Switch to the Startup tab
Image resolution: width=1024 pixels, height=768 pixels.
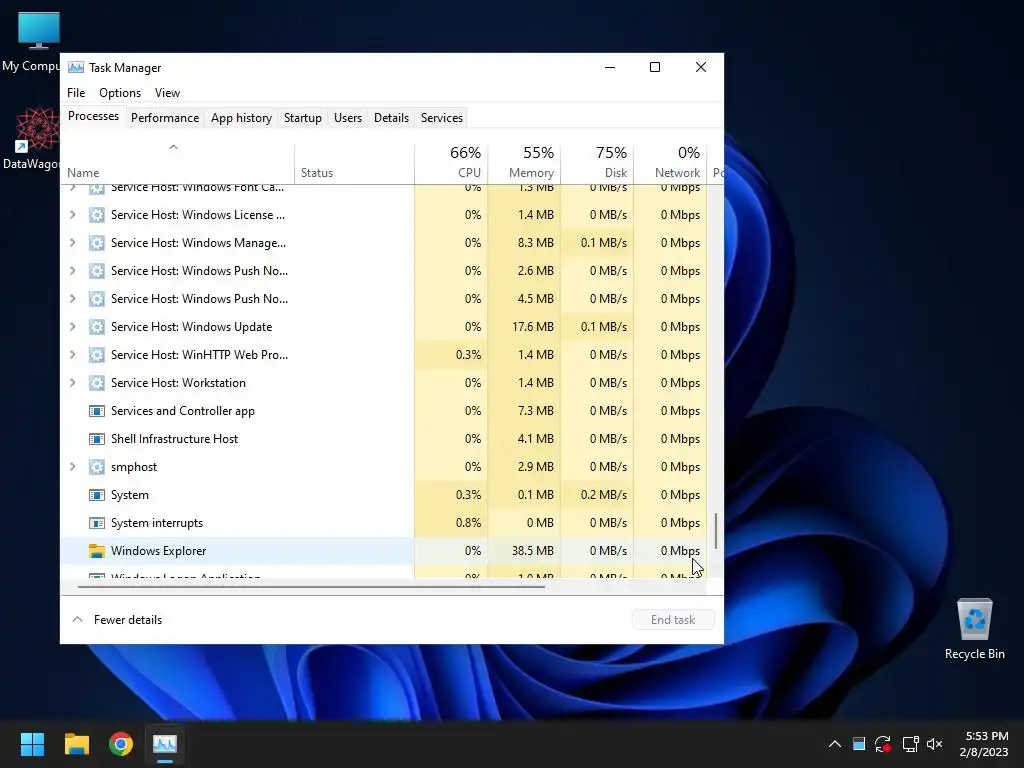coord(302,118)
